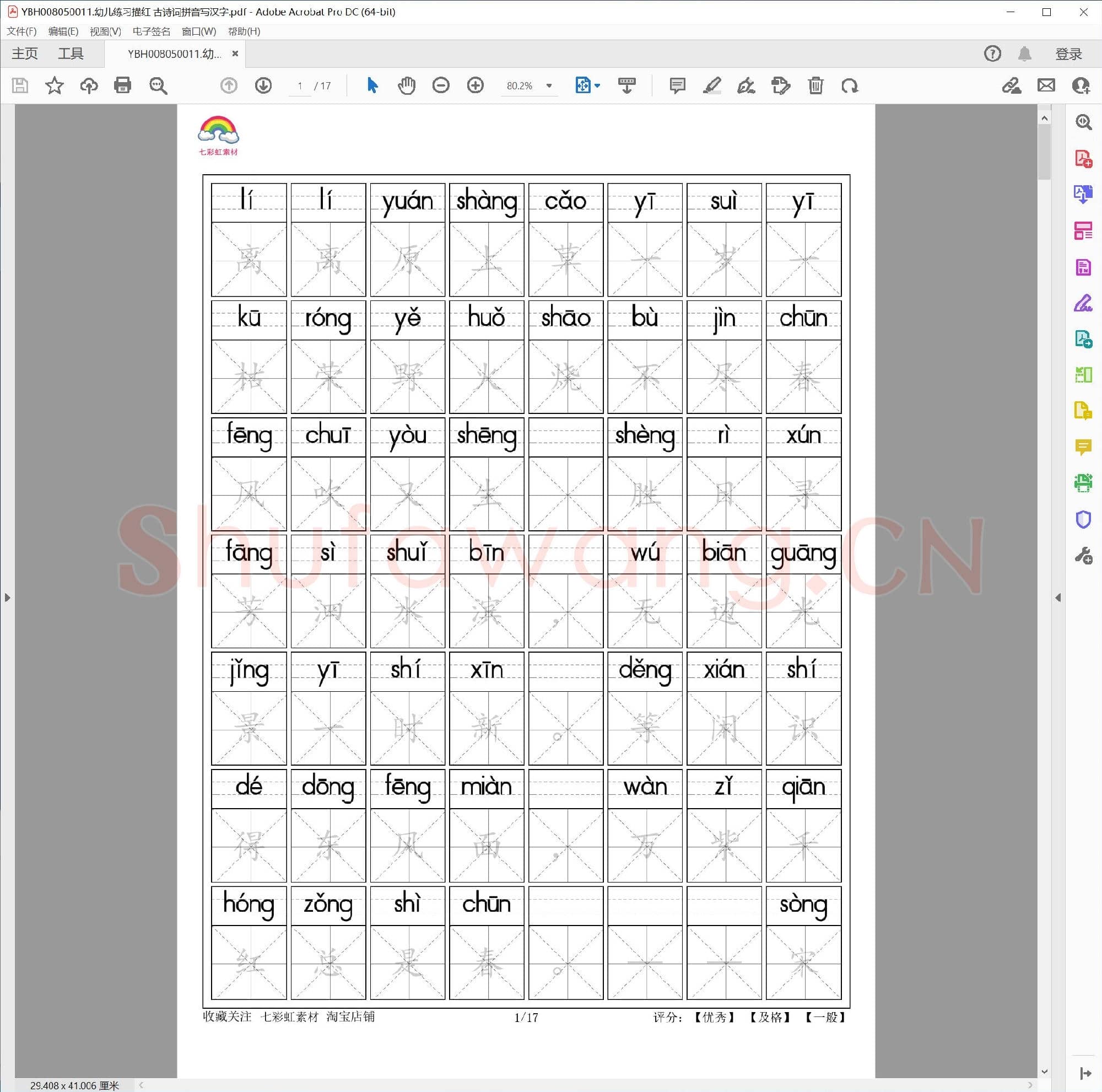Open the 视图 menu
Screen dimensions: 1102x1092
106,31
